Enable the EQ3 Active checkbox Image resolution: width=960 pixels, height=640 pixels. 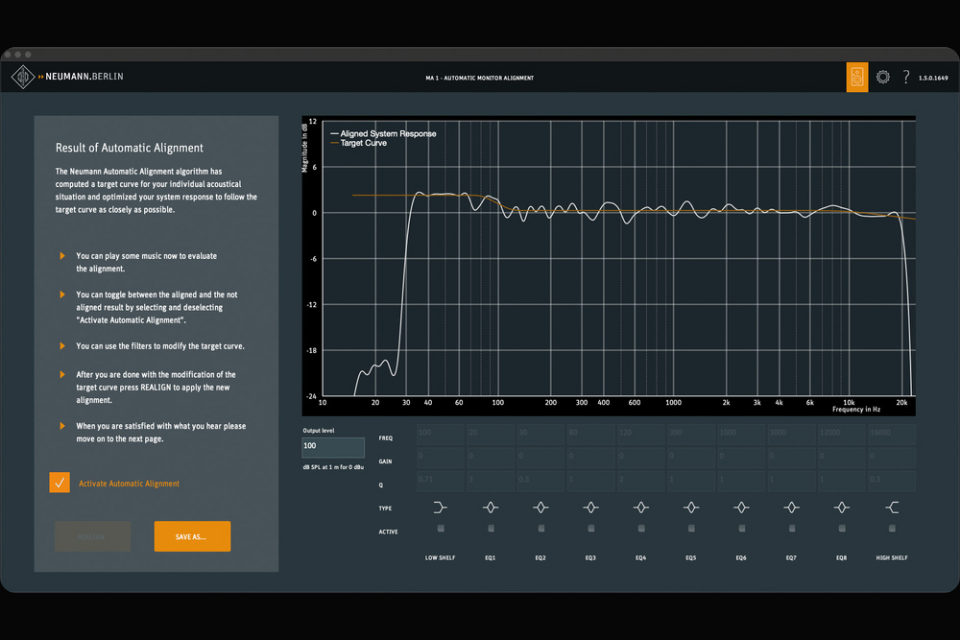(x=591, y=528)
